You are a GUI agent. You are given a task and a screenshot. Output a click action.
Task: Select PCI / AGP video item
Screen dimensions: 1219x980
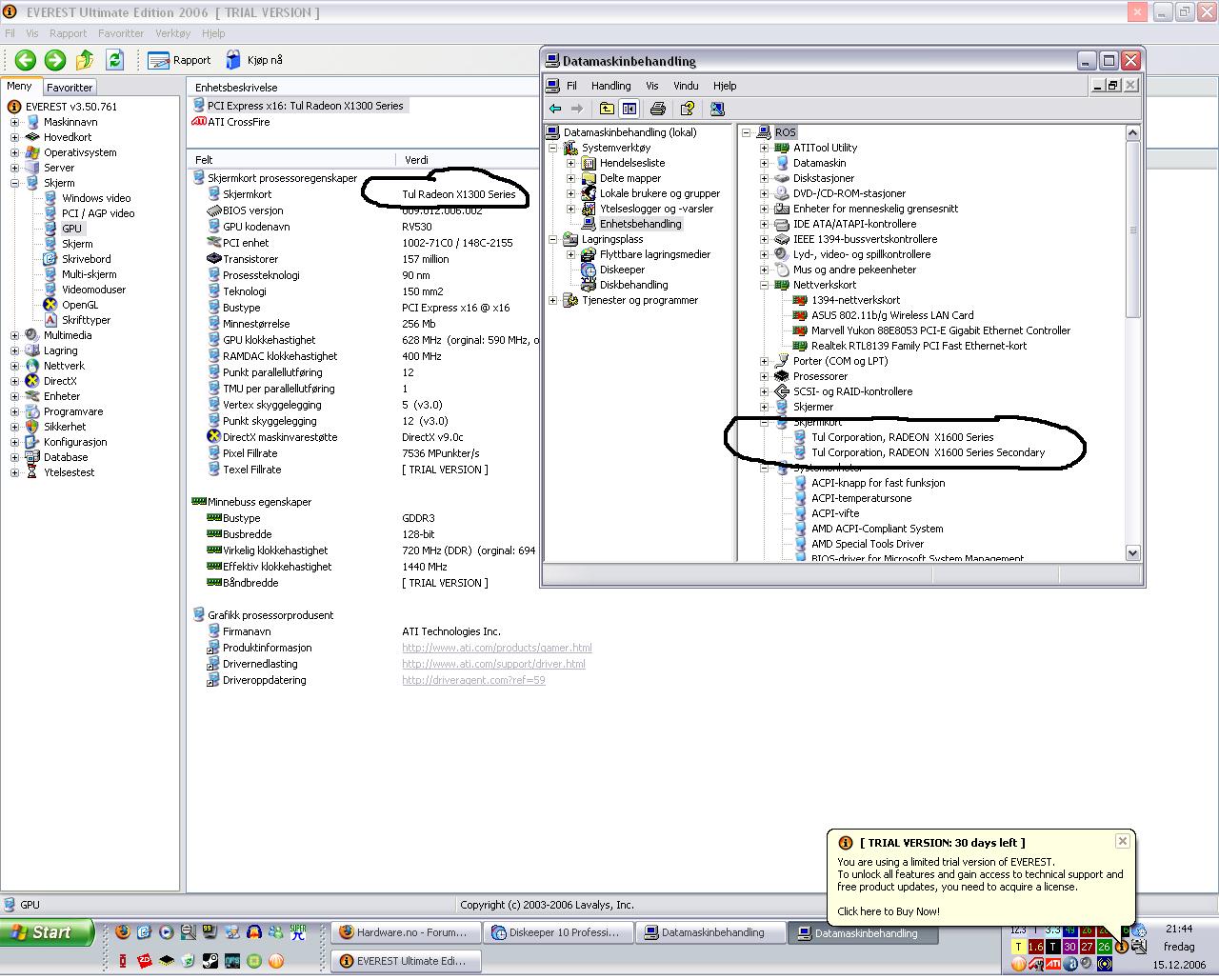pyautogui.click(x=98, y=213)
